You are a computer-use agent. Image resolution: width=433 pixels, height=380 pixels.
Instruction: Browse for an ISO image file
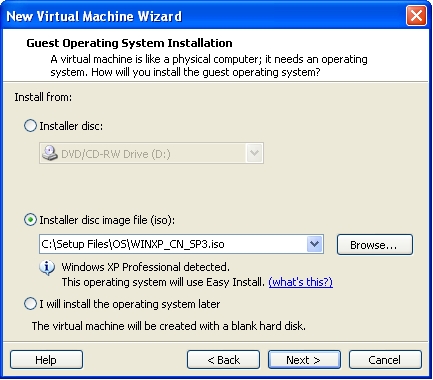pyautogui.click(x=375, y=245)
